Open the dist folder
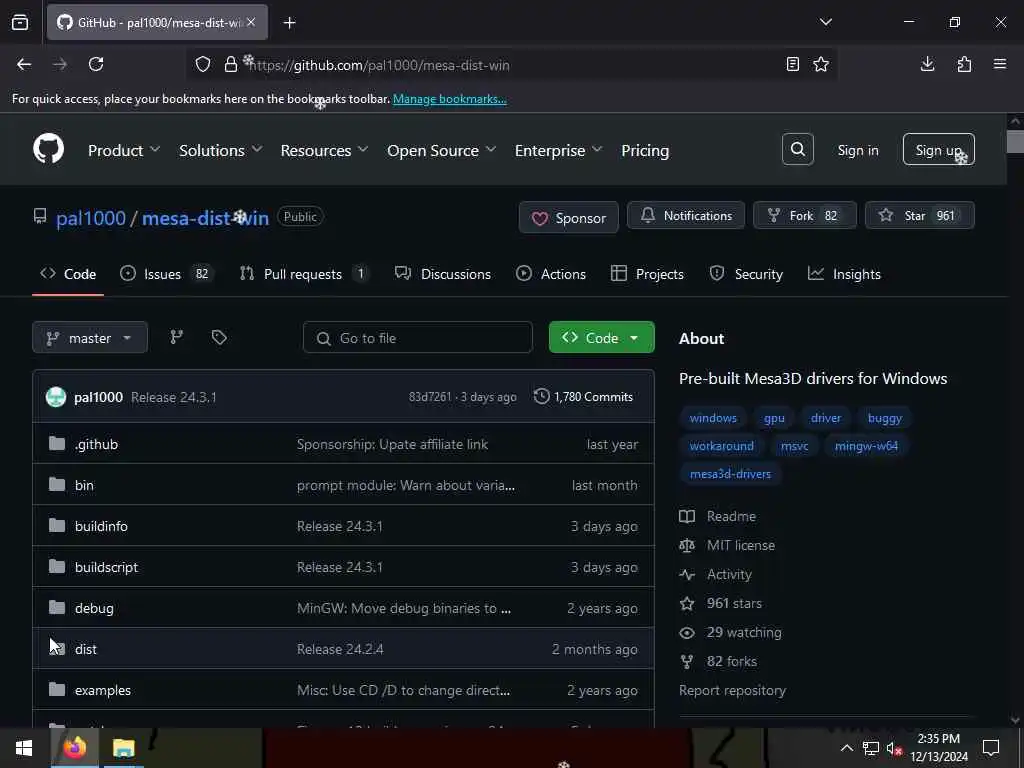 [x=86, y=649]
